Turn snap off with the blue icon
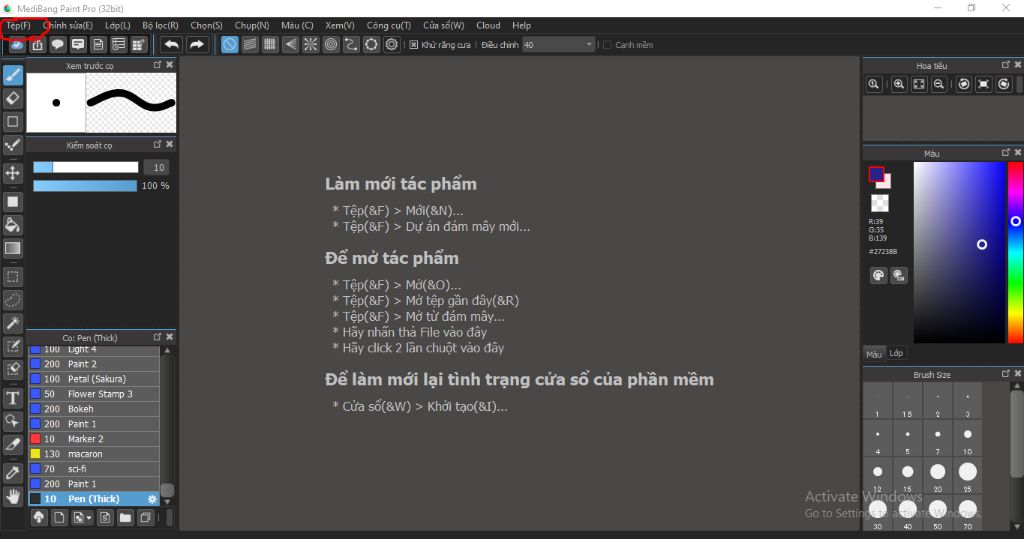This screenshot has width=1024, height=539. tap(229, 44)
